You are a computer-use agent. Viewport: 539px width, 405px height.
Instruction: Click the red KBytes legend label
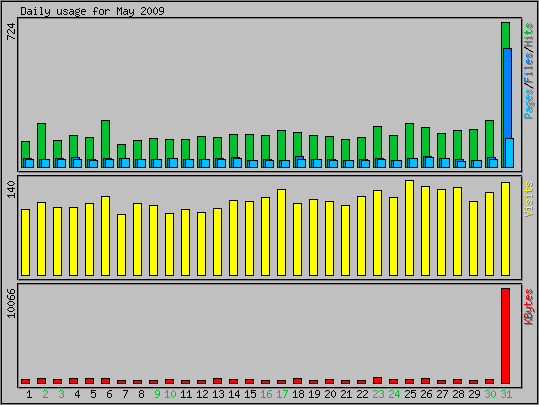pos(529,307)
